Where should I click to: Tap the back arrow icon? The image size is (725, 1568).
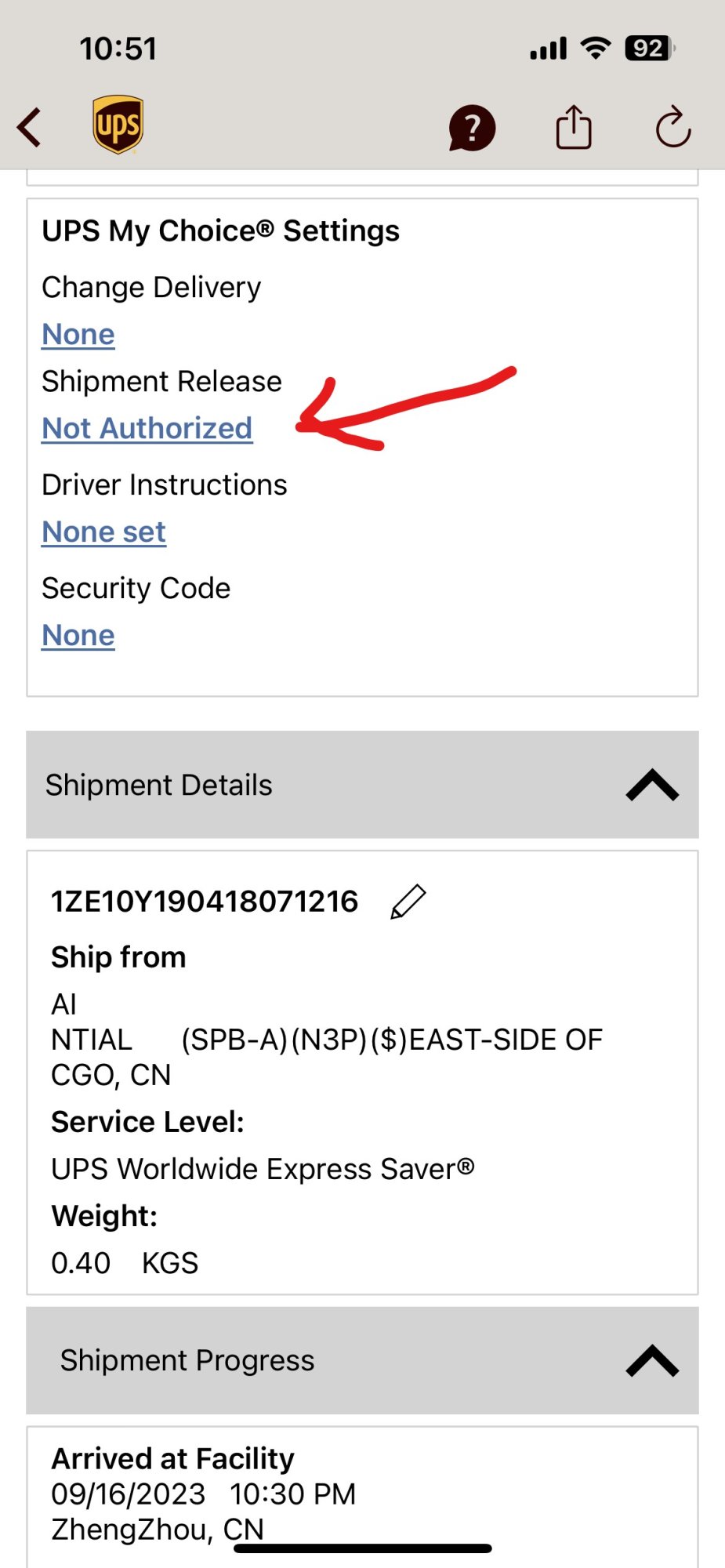tap(30, 128)
